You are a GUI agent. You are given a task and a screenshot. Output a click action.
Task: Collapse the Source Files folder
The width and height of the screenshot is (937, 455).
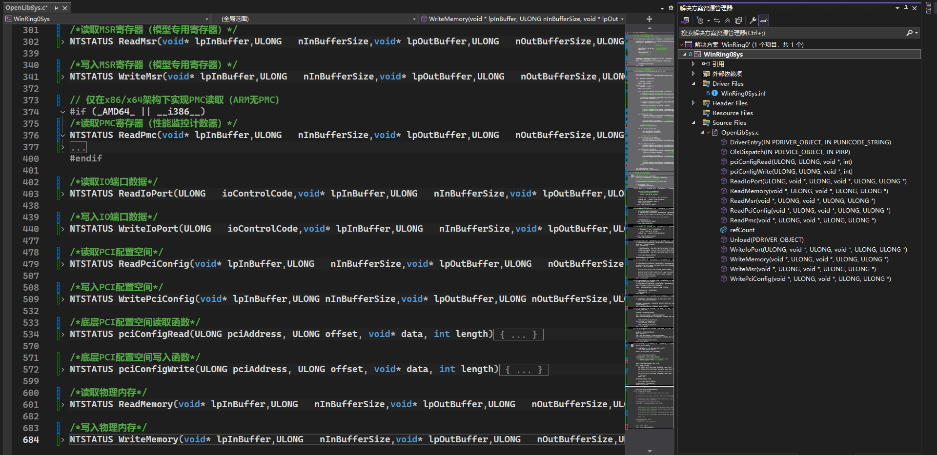coord(694,123)
